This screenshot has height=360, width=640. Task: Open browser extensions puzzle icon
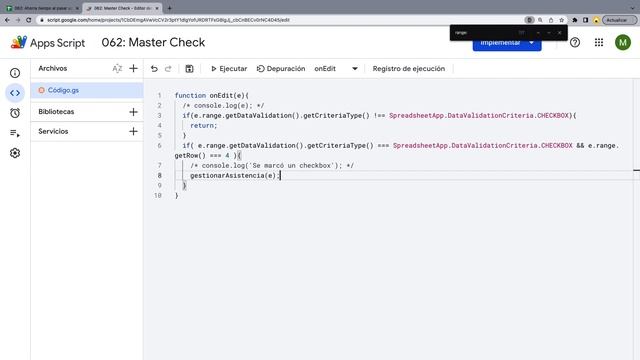575,20
